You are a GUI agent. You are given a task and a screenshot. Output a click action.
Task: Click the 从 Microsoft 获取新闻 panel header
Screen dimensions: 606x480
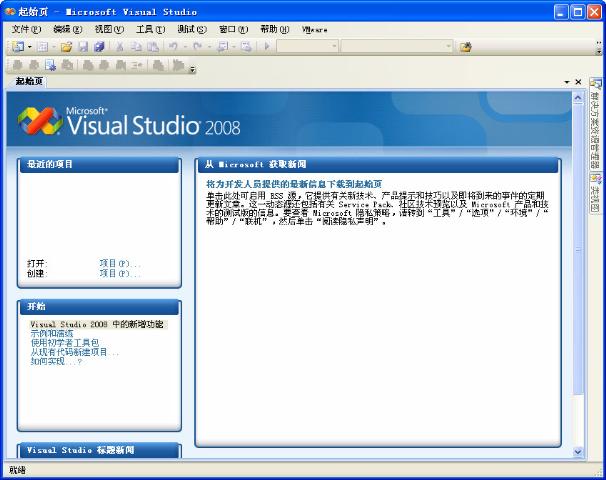pyautogui.click(x=378, y=165)
